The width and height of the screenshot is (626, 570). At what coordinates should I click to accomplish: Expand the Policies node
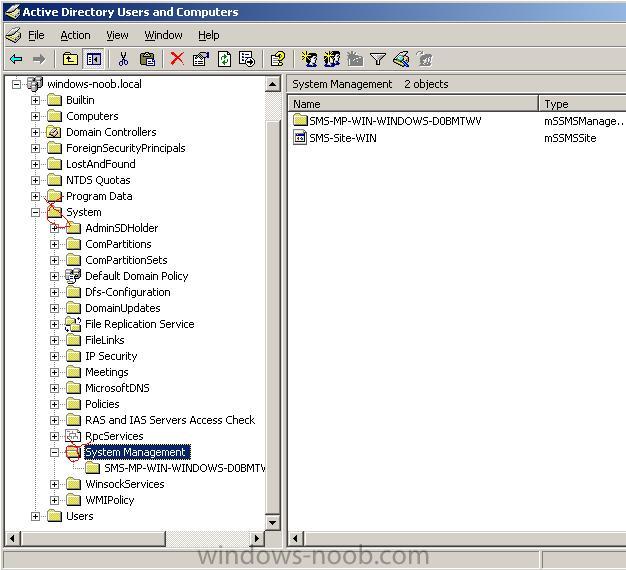click(x=54, y=404)
